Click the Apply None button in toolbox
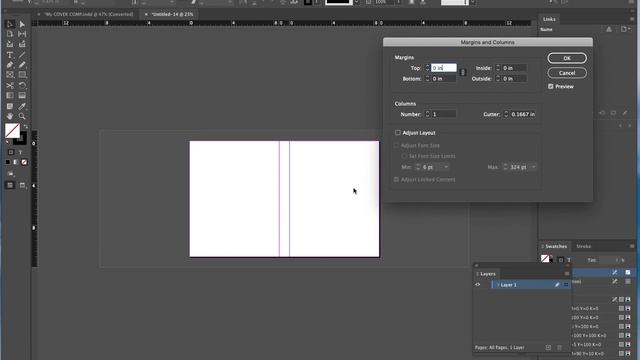 pyautogui.click(x=24, y=162)
